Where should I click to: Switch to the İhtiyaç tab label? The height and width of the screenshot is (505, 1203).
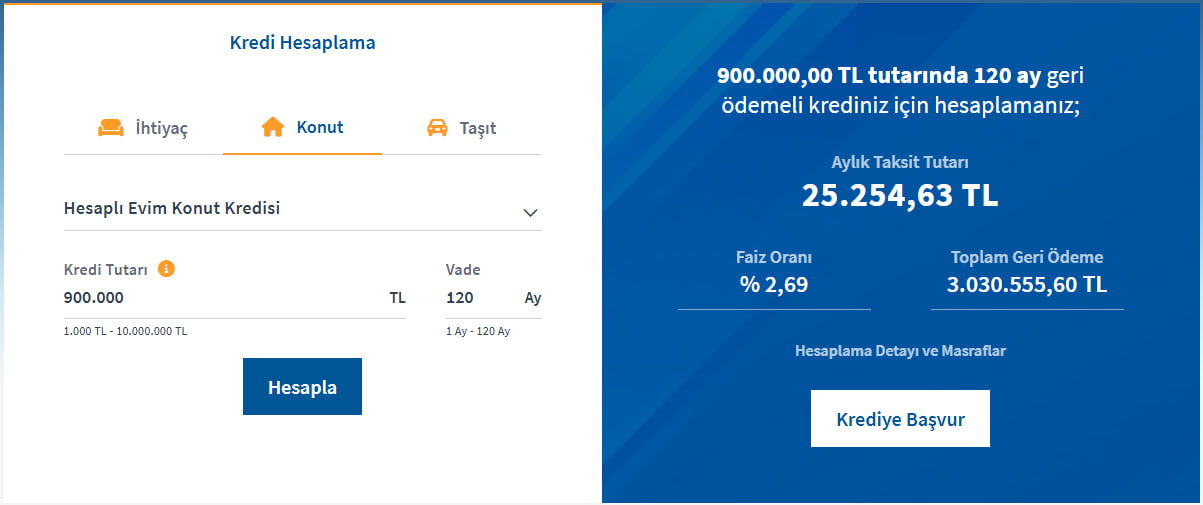coord(162,129)
